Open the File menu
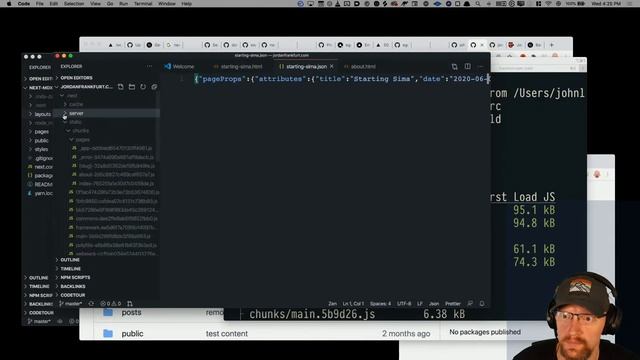This screenshot has height=360, width=640. coord(40,3)
